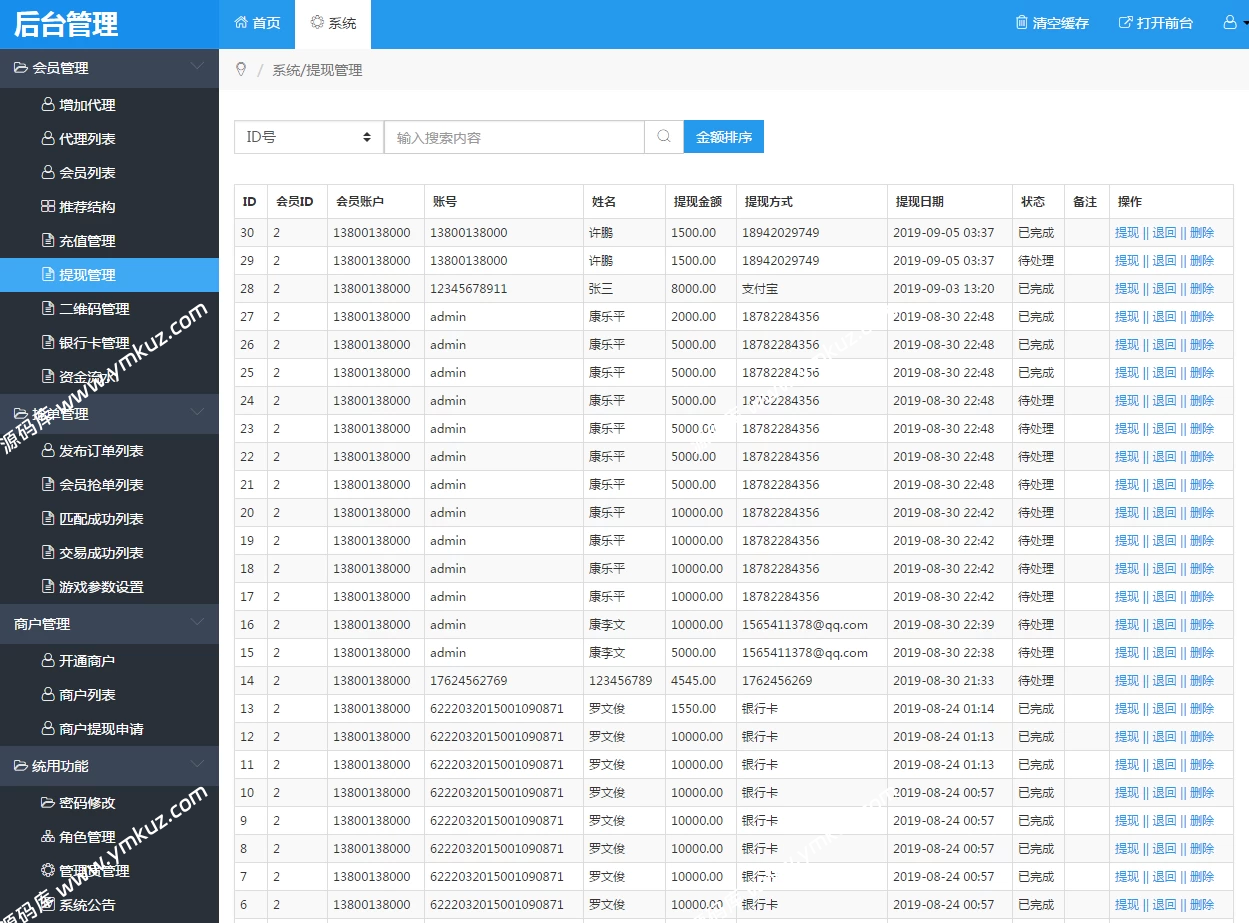
Task: Click 删除 link on row ID 28
Action: [x=1202, y=288]
